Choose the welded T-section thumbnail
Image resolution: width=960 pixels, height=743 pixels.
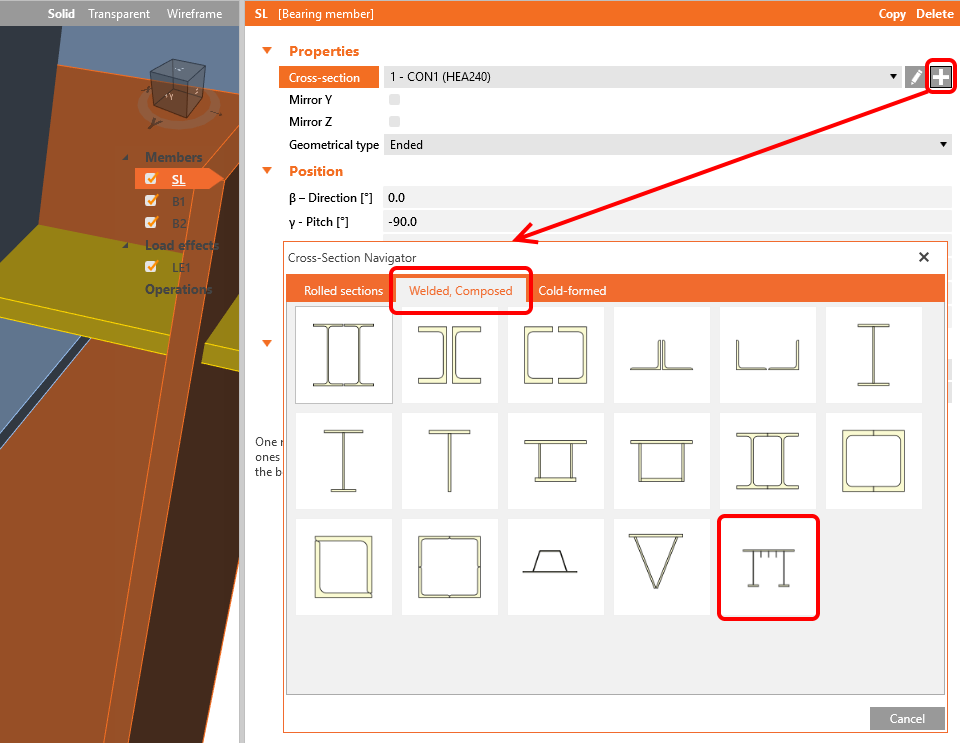point(450,461)
